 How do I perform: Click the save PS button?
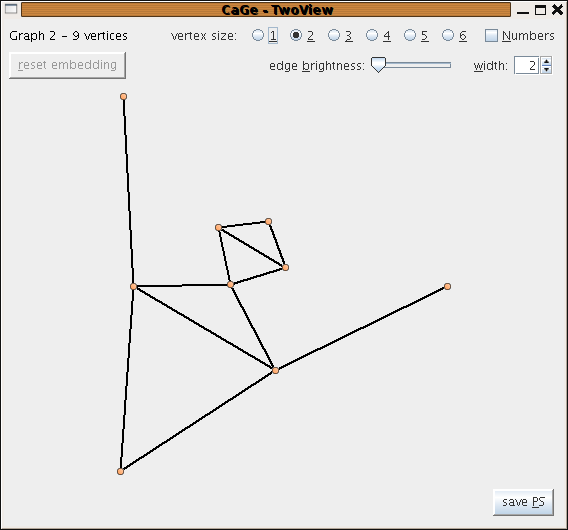point(523,502)
